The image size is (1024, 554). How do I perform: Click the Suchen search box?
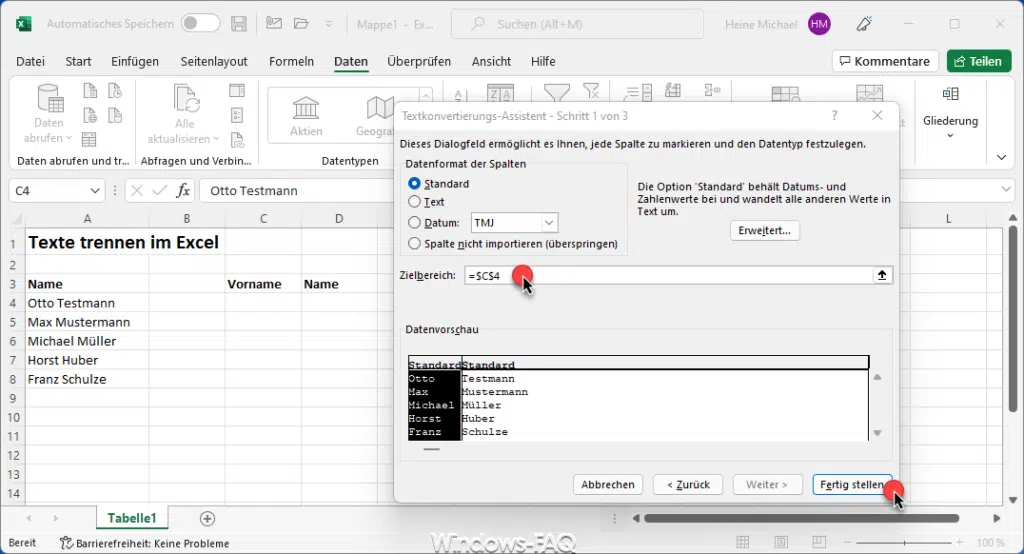577,24
